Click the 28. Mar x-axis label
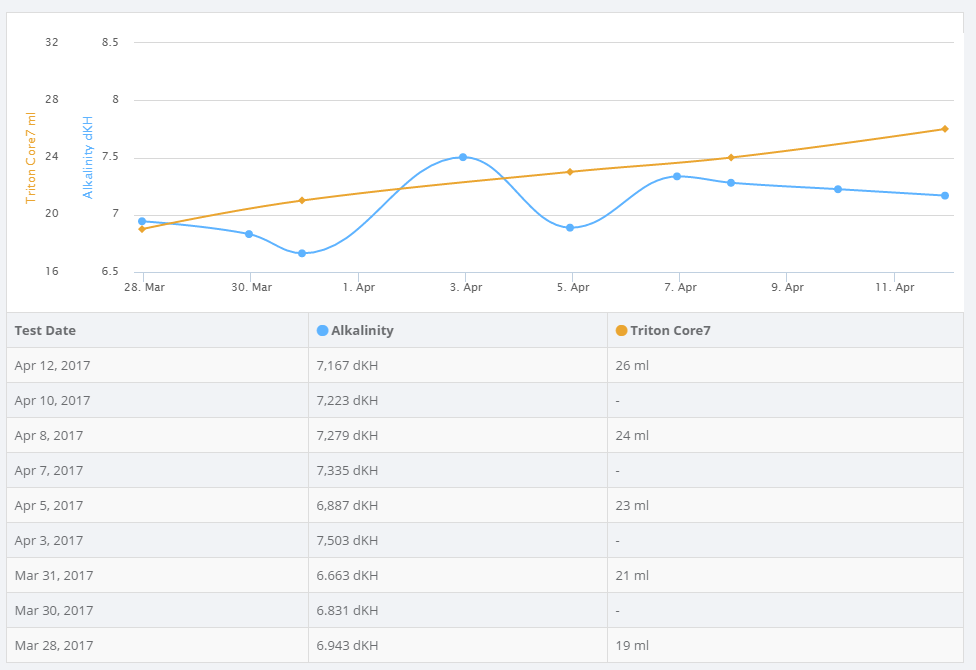976x670 pixels. coord(144,287)
